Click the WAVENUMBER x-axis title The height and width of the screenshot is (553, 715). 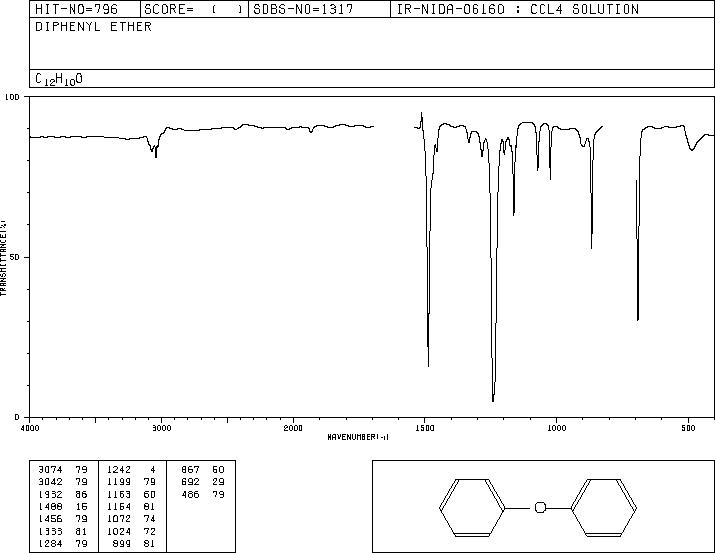(x=358, y=437)
